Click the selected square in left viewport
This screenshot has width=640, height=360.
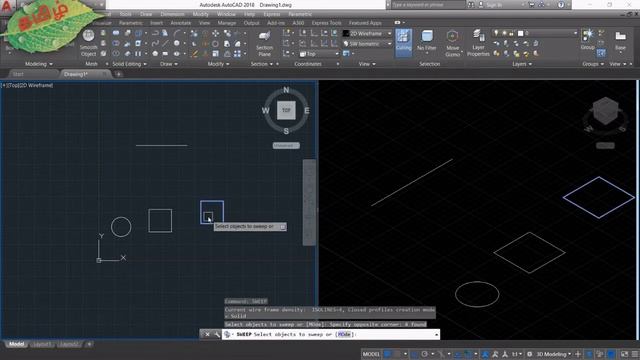point(212,212)
